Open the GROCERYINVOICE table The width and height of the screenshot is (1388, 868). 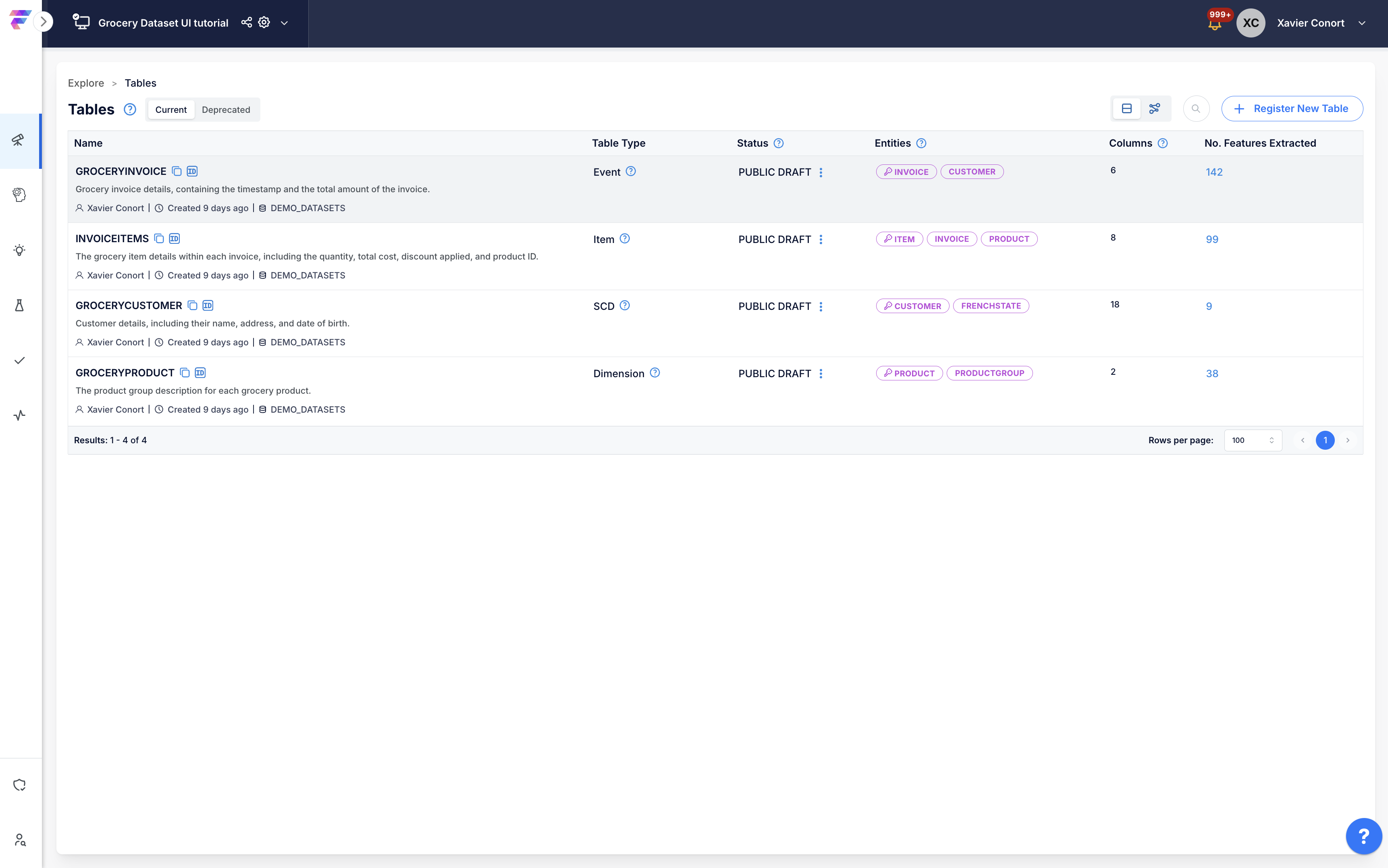tap(121, 171)
